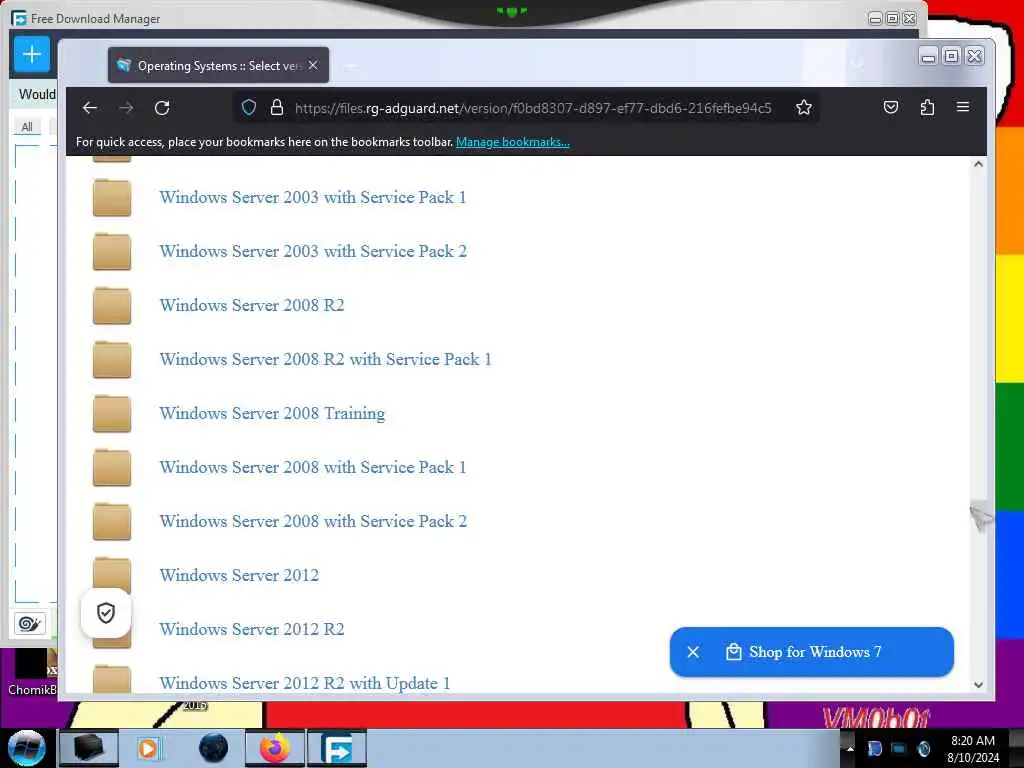The image size is (1024, 768).
Task: Open the Windows Server 2012 link
Action: tap(239, 575)
